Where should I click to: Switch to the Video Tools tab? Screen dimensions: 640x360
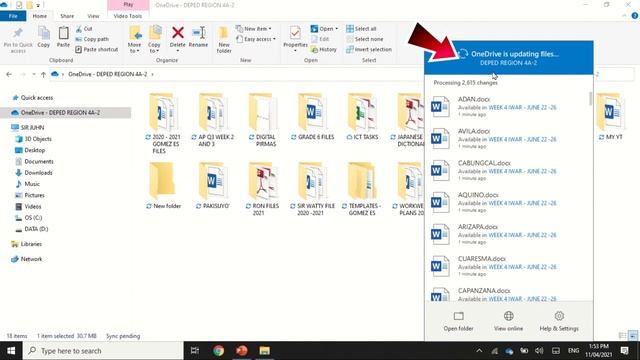(x=128, y=16)
